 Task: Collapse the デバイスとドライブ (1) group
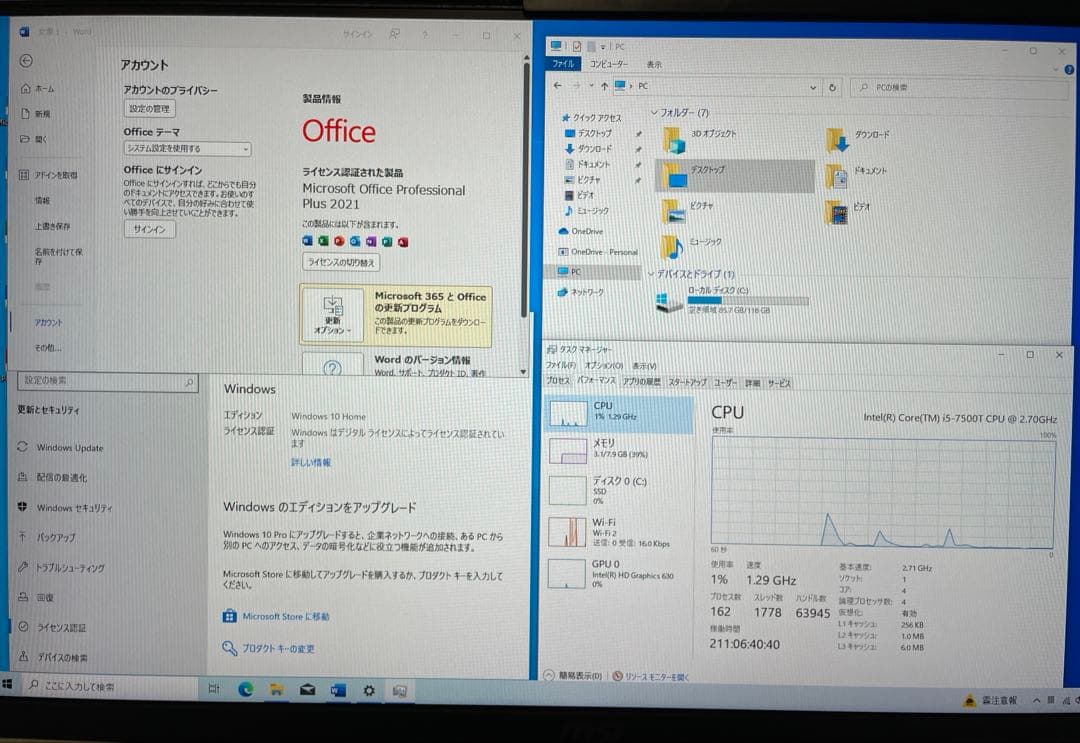[x=652, y=274]
